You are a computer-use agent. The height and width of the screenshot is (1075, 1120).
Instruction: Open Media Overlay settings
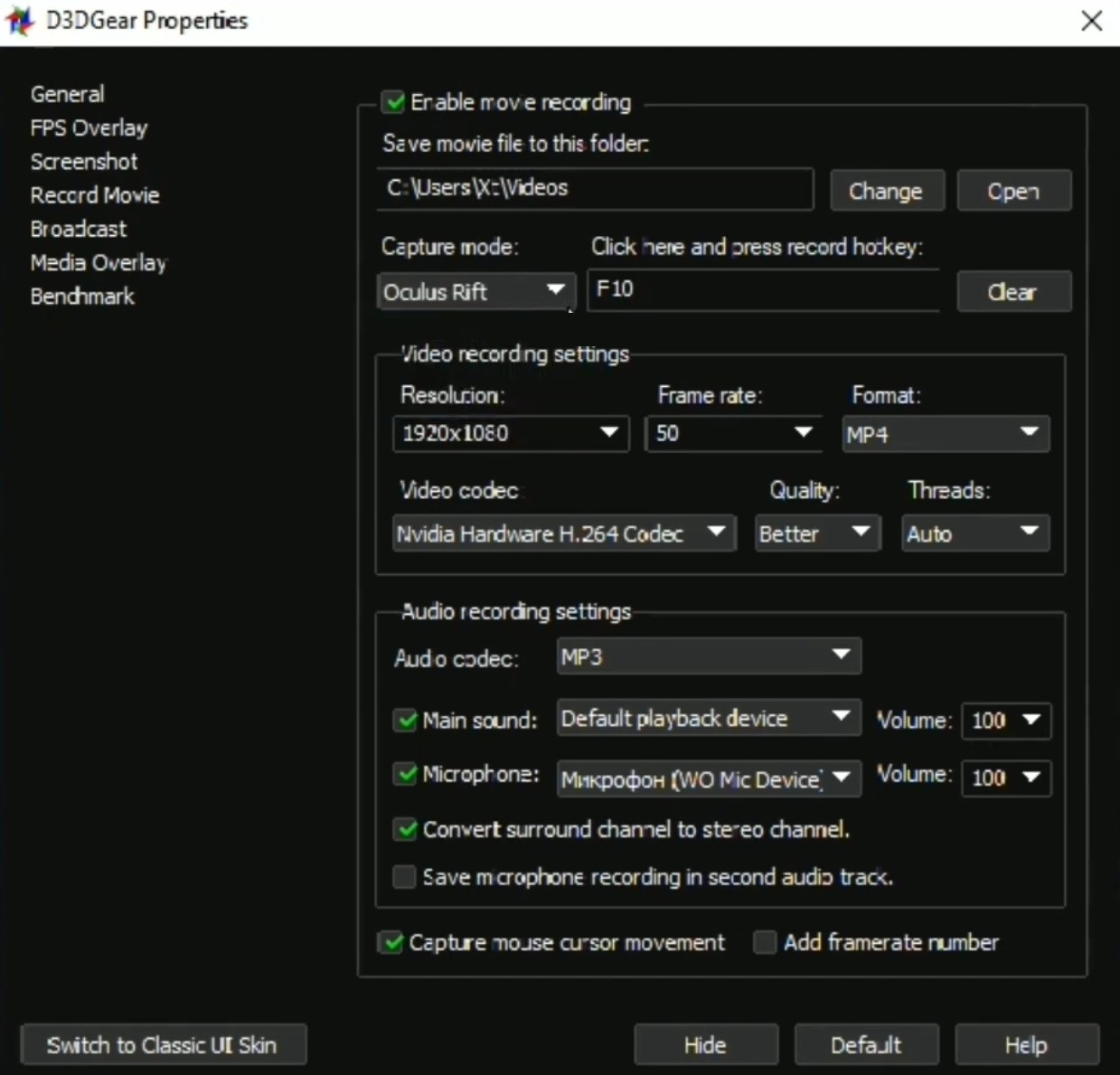point(99,262)
